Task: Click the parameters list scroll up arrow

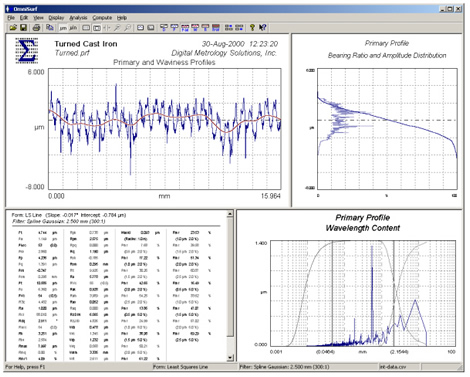Action: pyautogui.click(x=230, y=214)
